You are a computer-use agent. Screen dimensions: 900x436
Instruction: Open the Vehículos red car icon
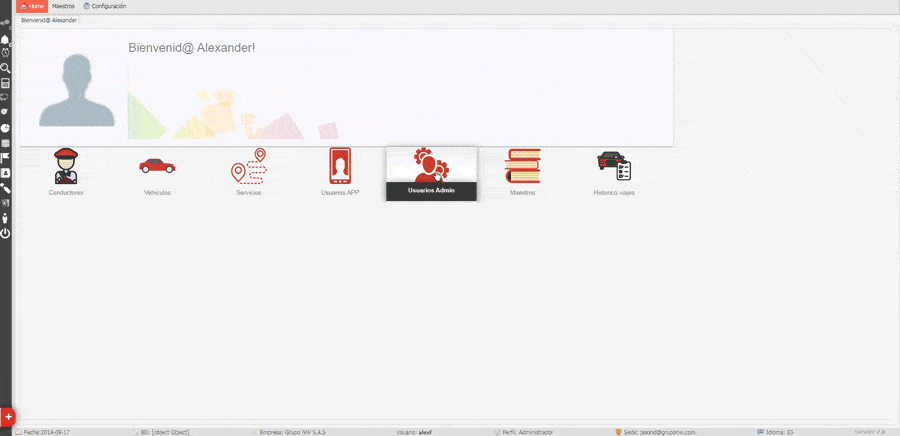(157, 166)
